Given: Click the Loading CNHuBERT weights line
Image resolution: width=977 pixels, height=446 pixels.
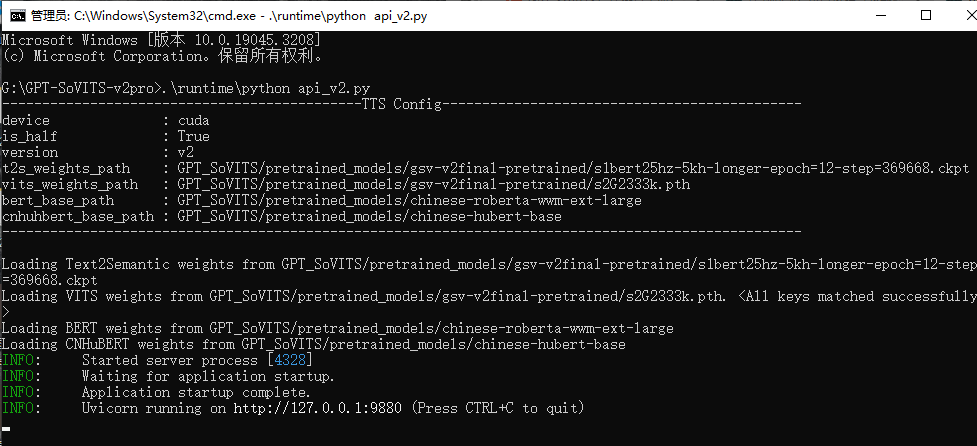Looking at the screenshot, I should click(314, 344).
